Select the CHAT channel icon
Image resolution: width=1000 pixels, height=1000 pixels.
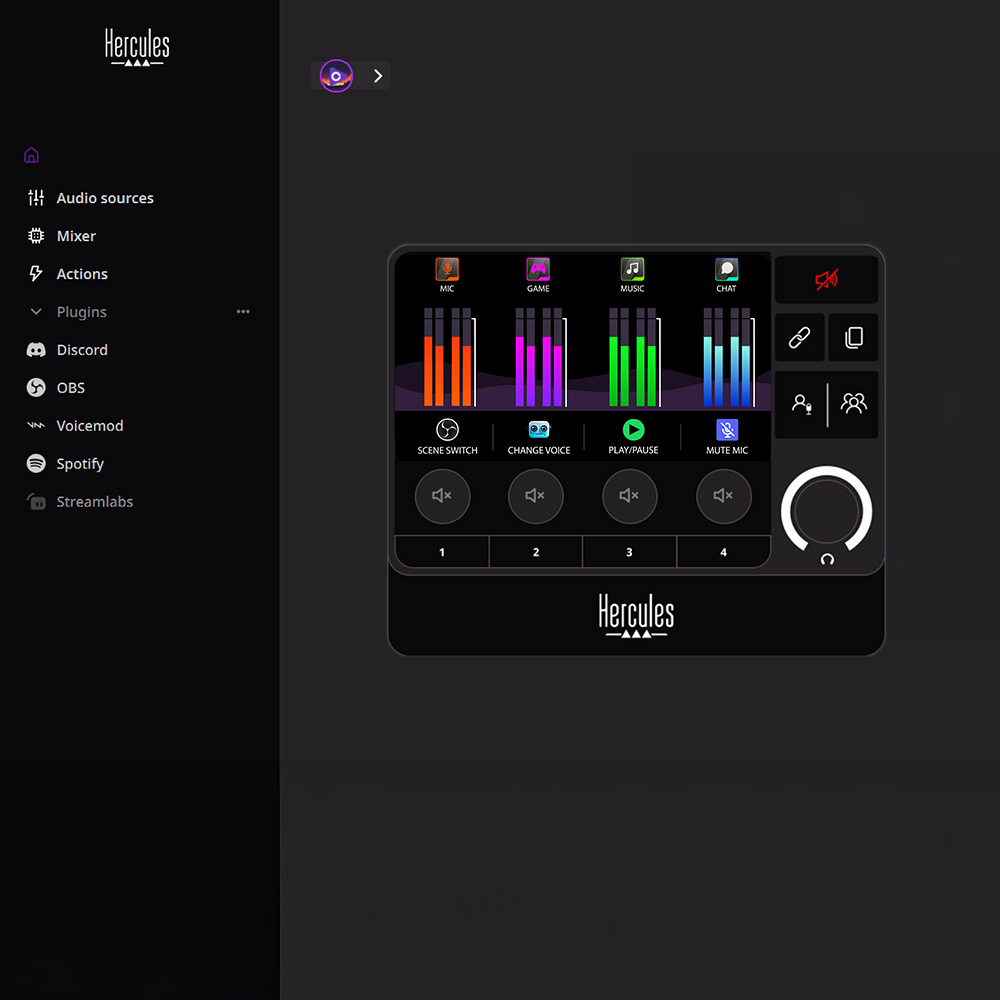tap(726, 269)
